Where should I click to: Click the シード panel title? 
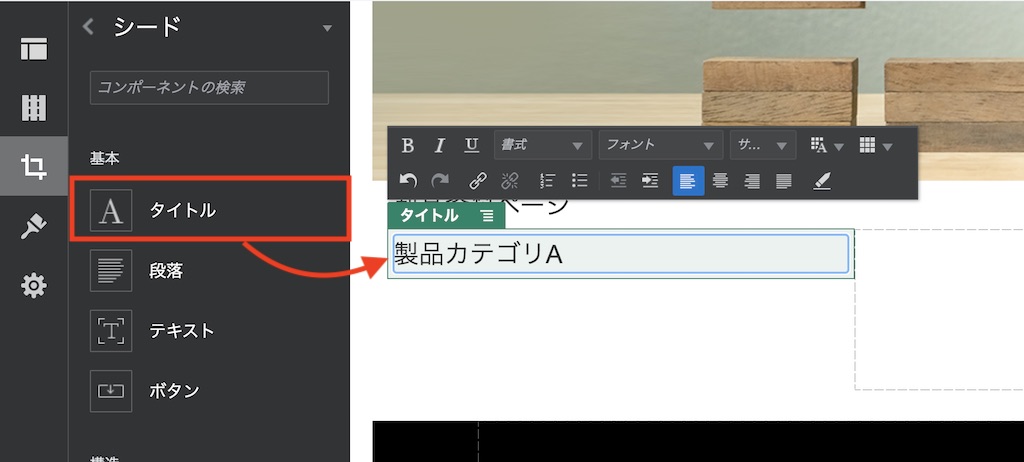(x=147, y=27)
